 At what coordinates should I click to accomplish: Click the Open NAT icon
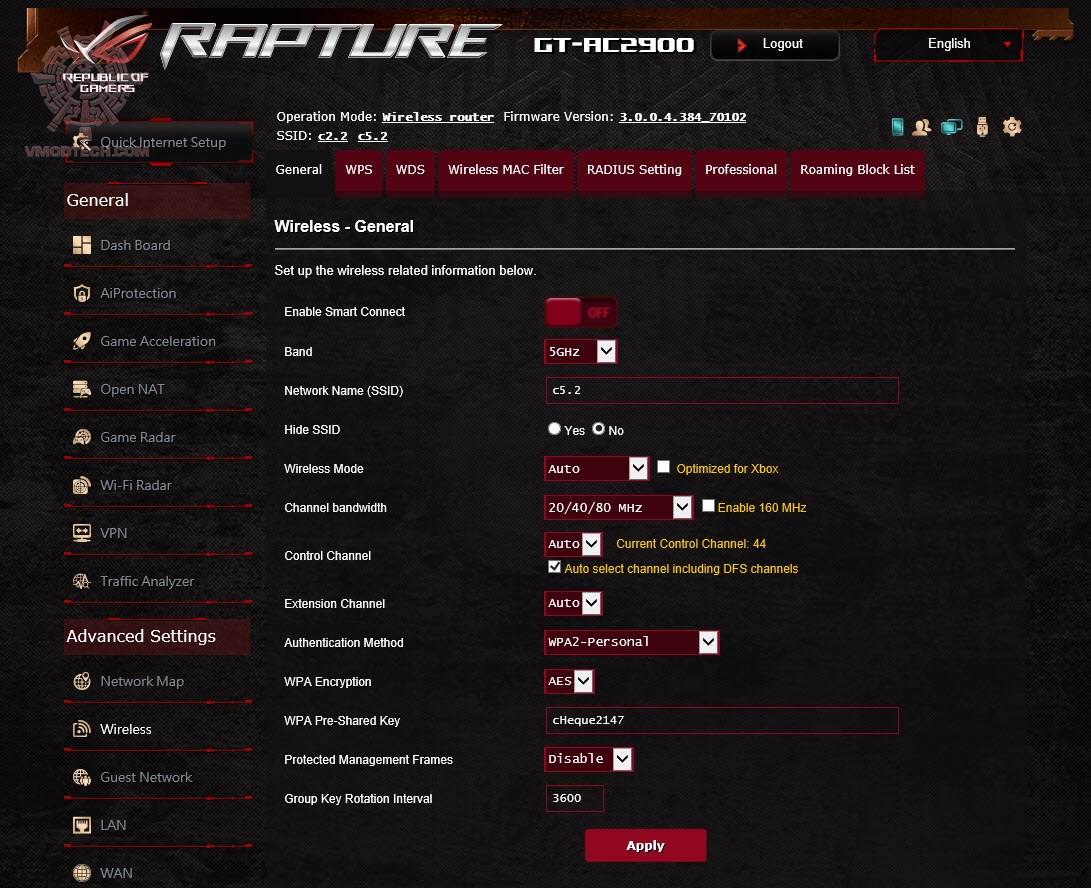pos(82,389)
